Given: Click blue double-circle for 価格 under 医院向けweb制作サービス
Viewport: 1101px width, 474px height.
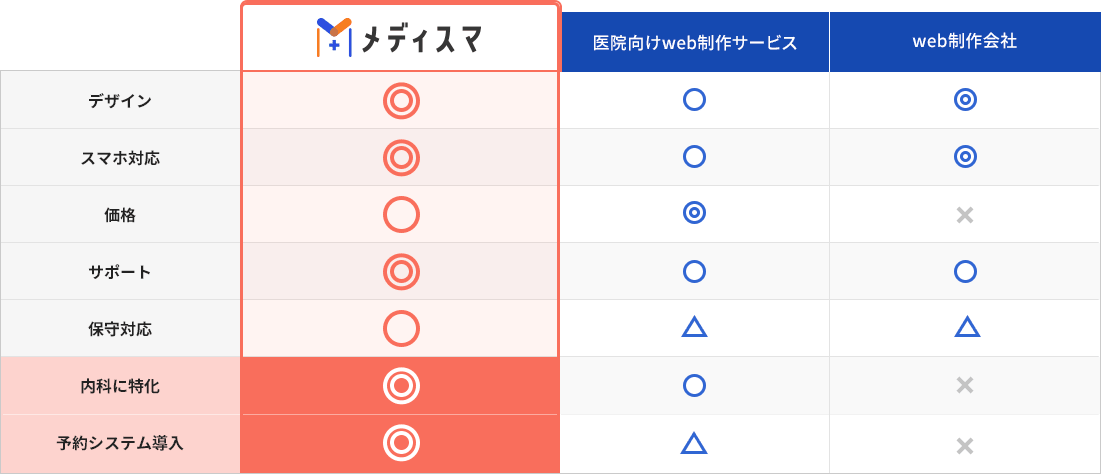Looking at the screenshot, I should pos(694,212).
